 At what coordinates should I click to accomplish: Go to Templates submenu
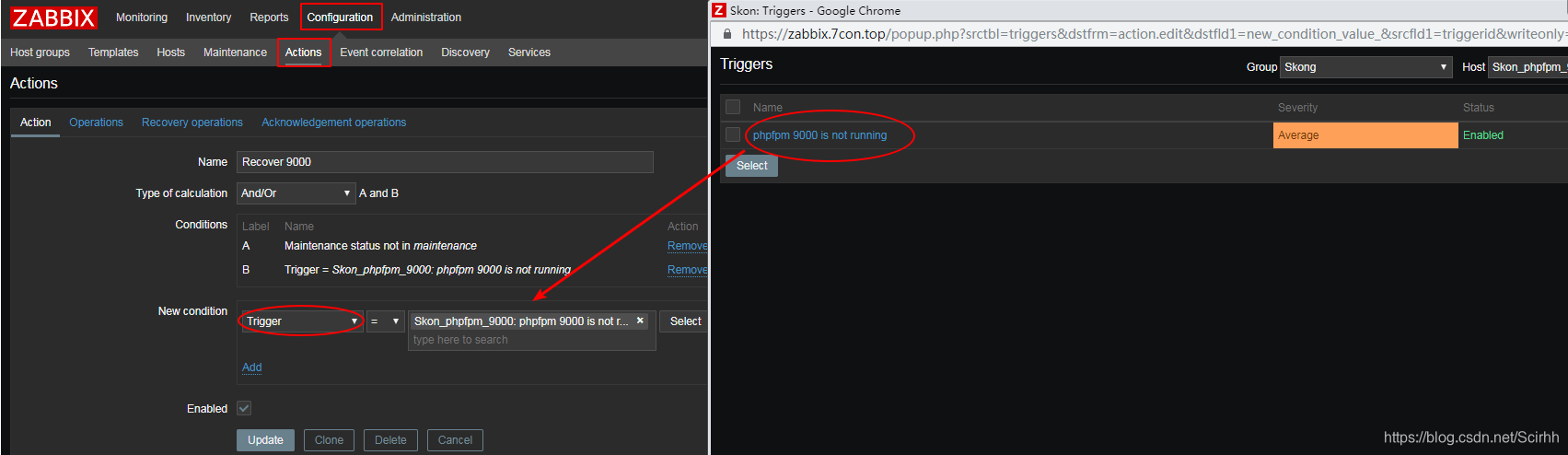pyautogui.click(x=113, y=52)
